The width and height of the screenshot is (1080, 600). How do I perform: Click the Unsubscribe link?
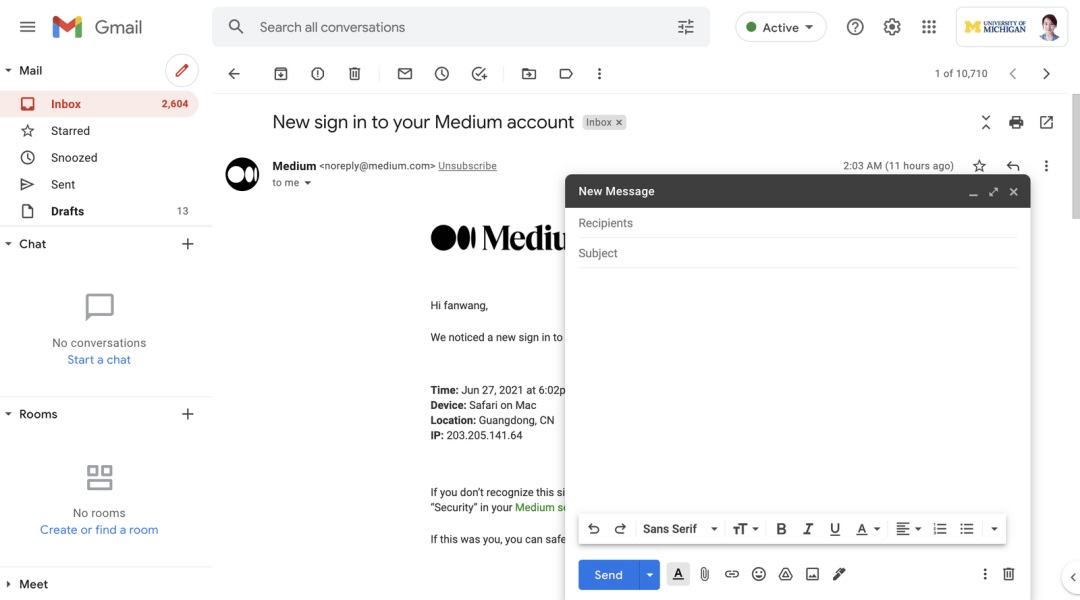(467, 166)
